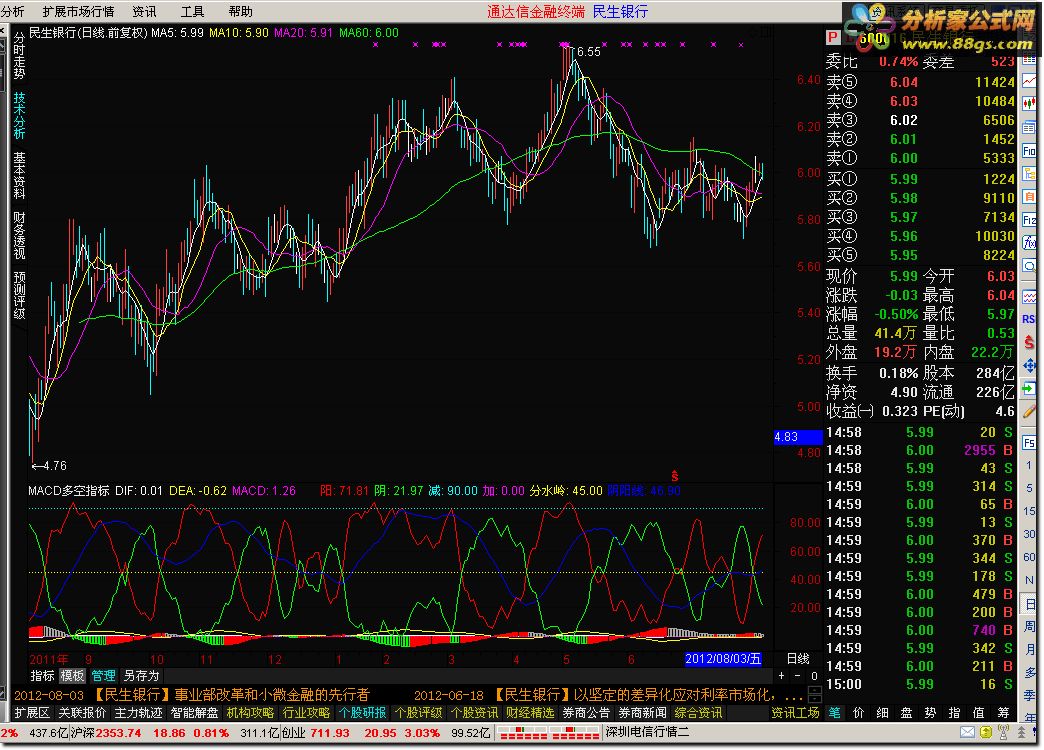Select the 筹 chip distribution tab
1044x750 pixels.
(x=1003, y=713)
